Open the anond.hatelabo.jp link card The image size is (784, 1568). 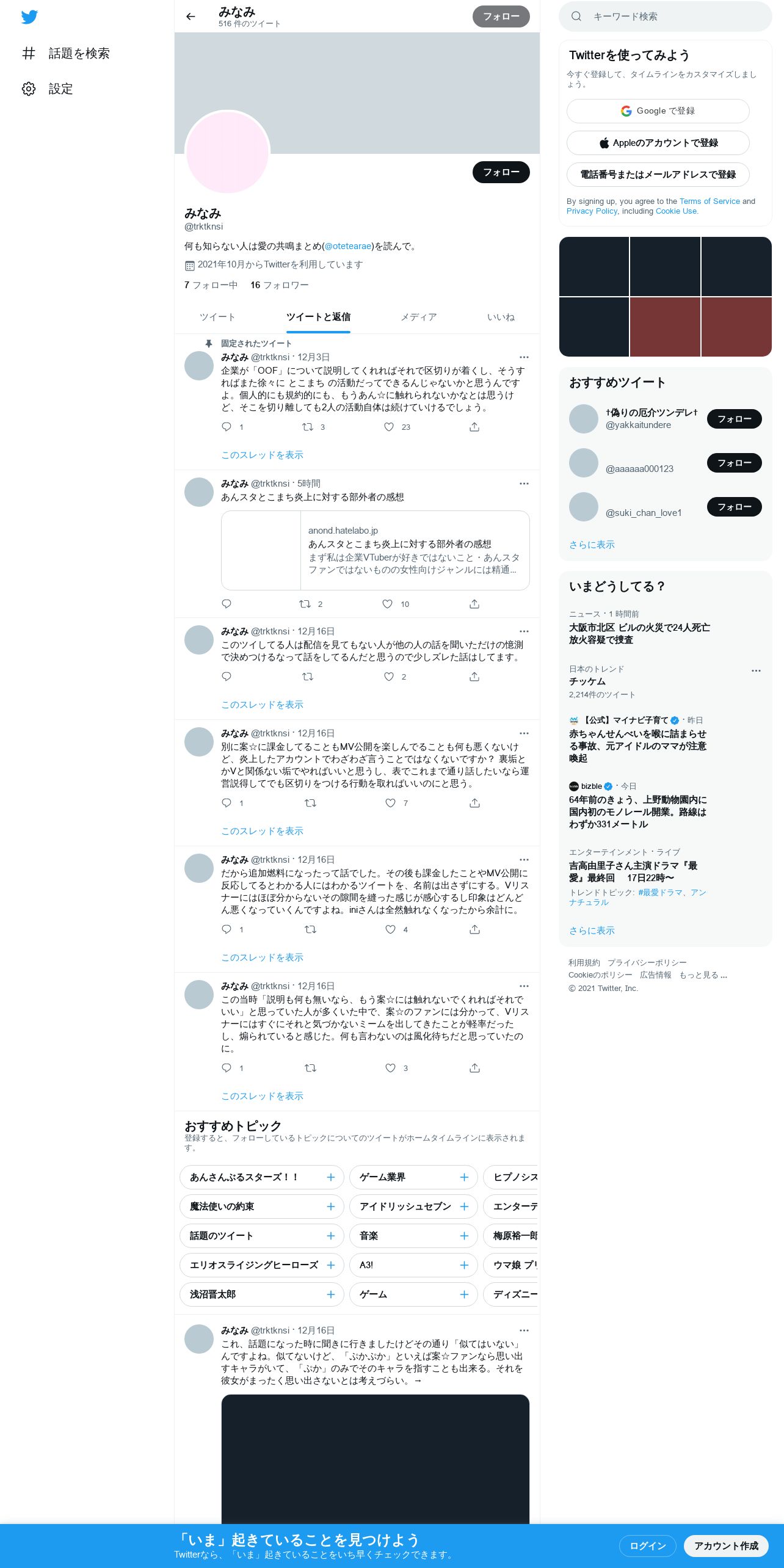click(x=375, y=551)
